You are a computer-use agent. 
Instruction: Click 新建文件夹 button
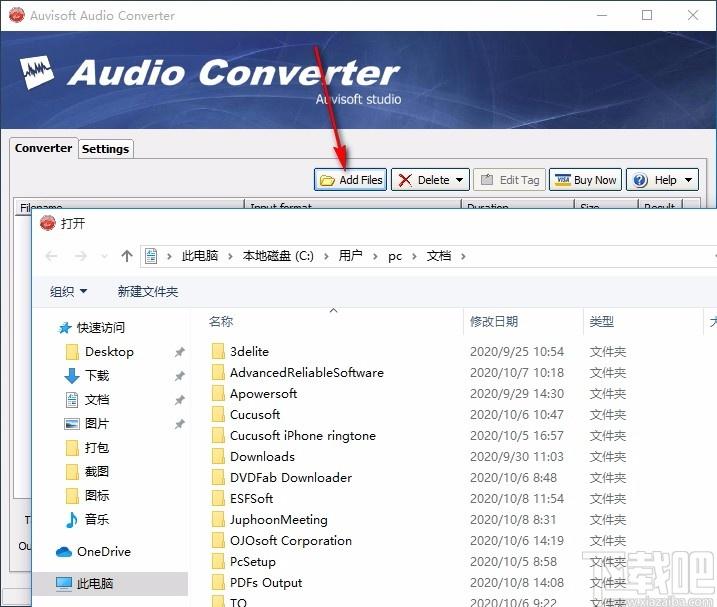(147, 291)
